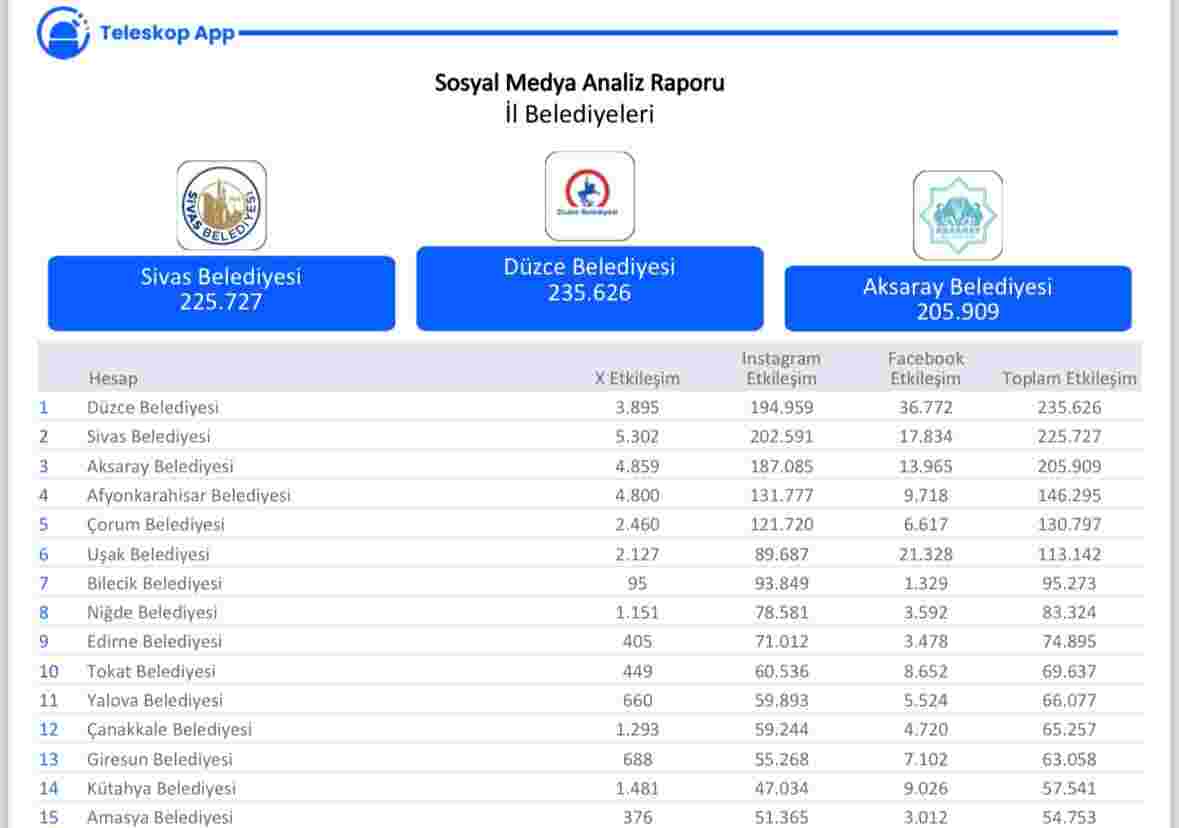The width and height of the screenshot is (1179, 828).
Task: Click the Hesap column header
Action: click(113, 378)
